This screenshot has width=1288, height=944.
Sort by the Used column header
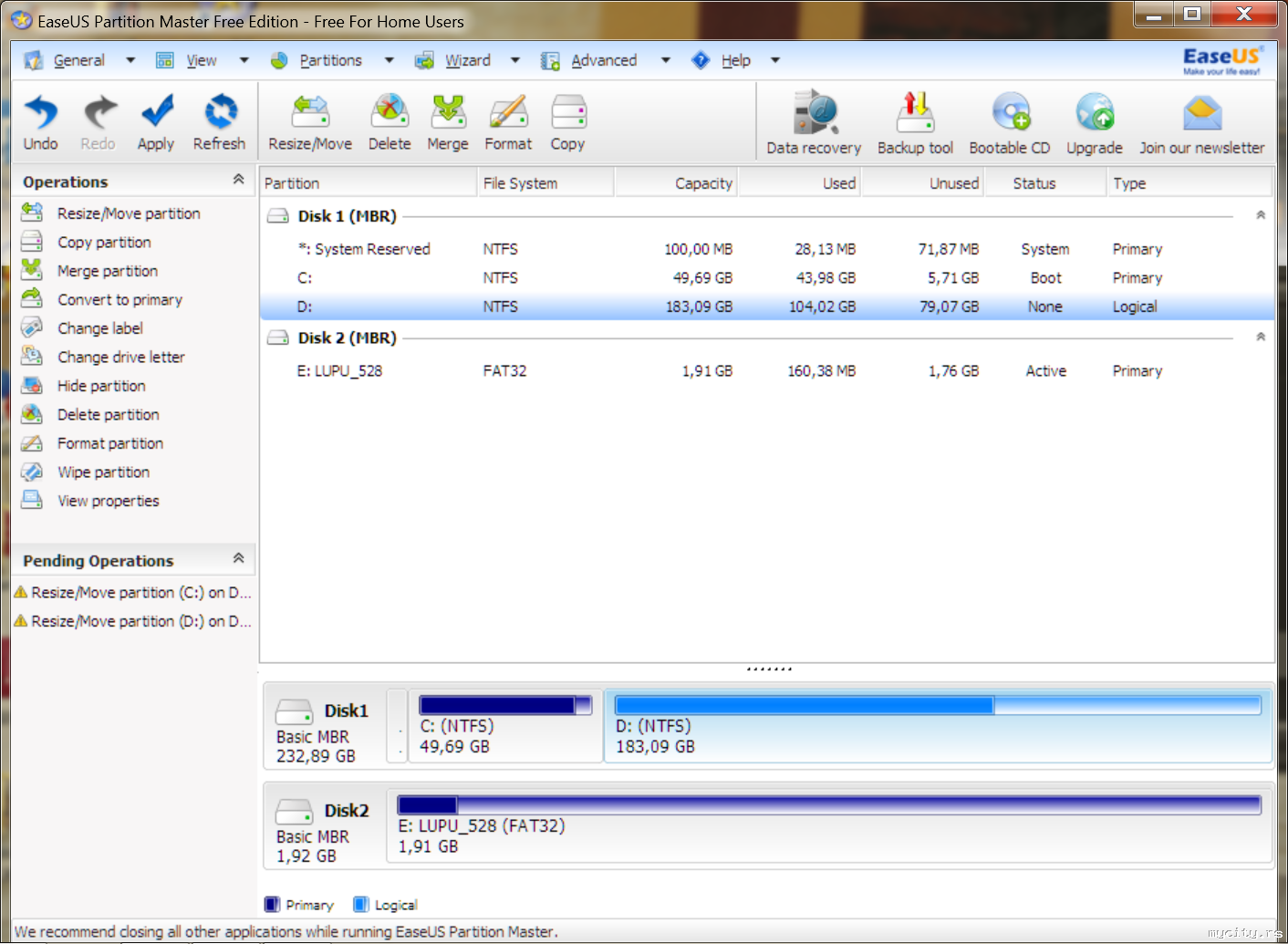pyautogui.click(x=799, y=183)
